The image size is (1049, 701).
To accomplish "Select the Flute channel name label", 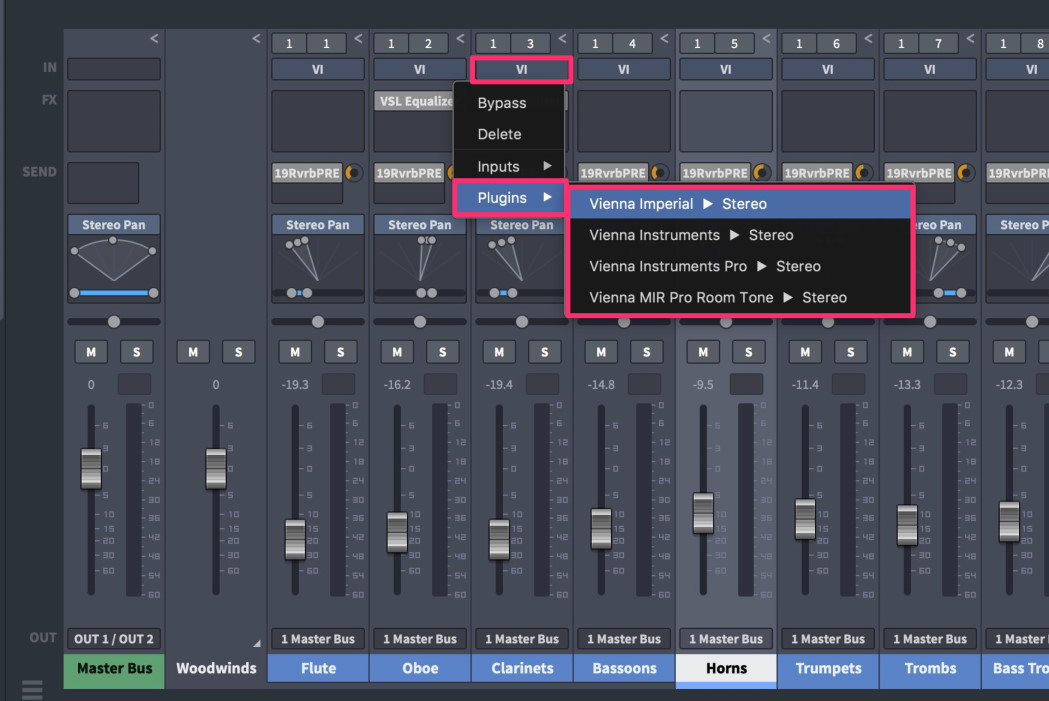I will 318,668.
